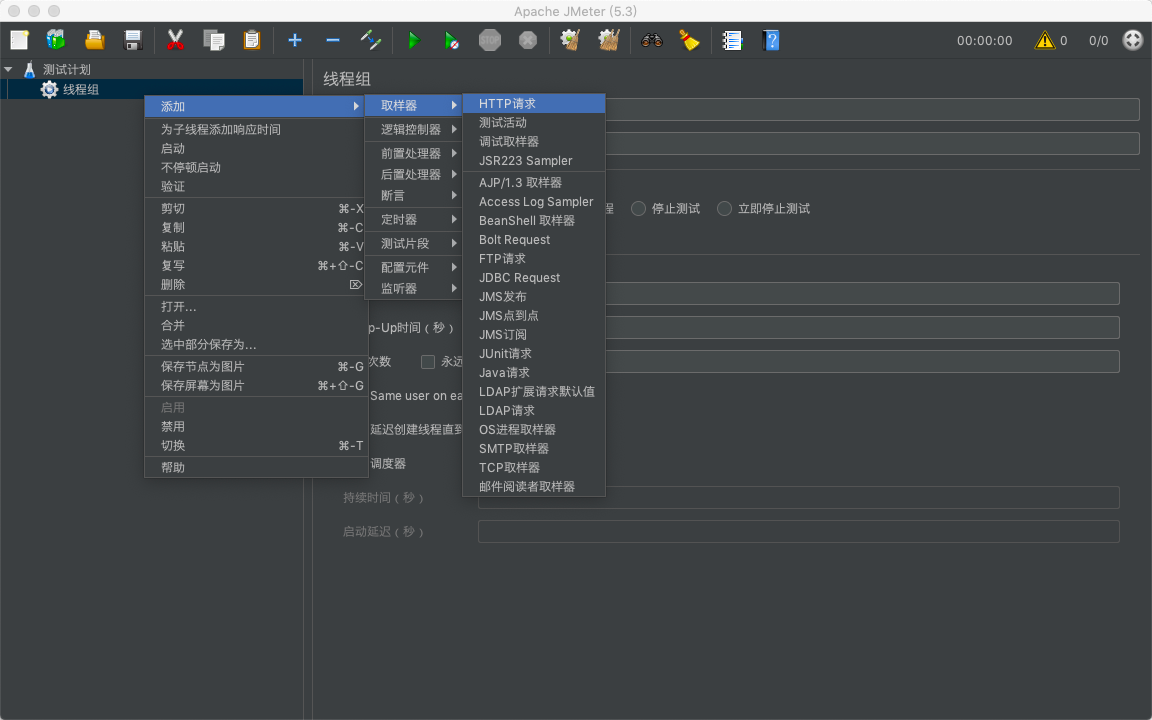The width and height of the screenshot is (1152, 720).
Task: Click 不停顿启动 in context menu
Action: pyautogui.click(x=255, y=168)
